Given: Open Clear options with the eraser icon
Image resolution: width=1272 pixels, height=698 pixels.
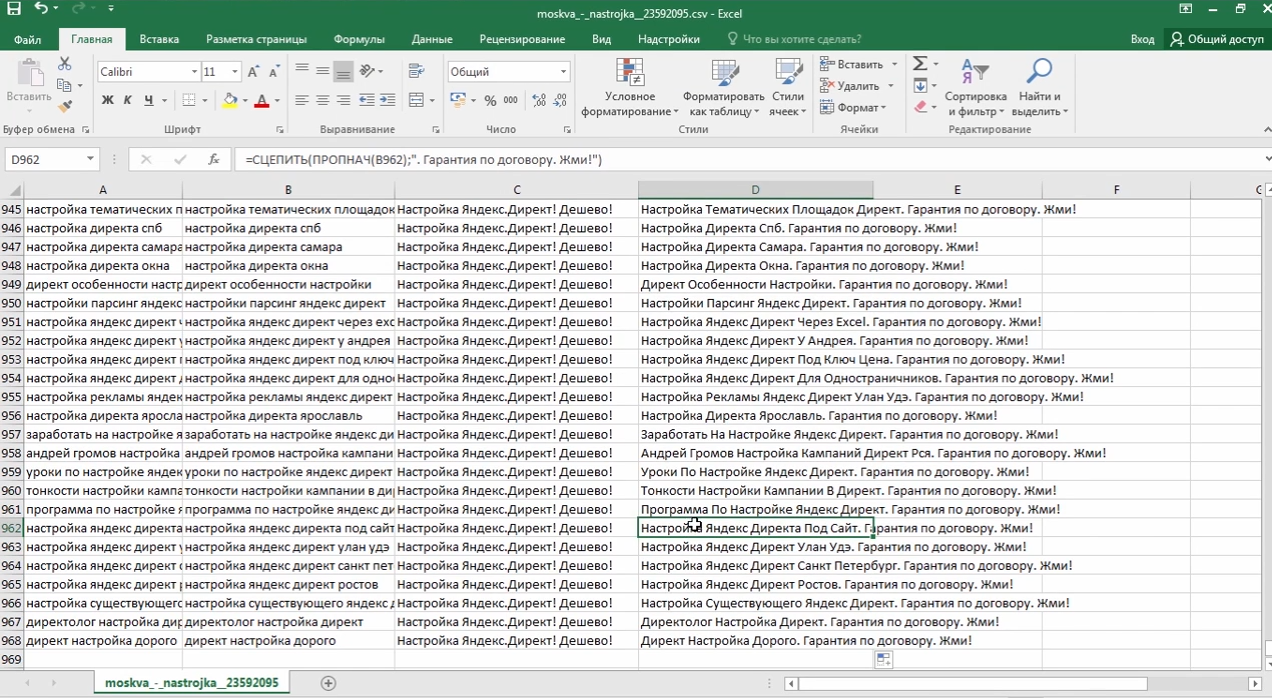Looking at the screenshot, I should click(920, 107).
